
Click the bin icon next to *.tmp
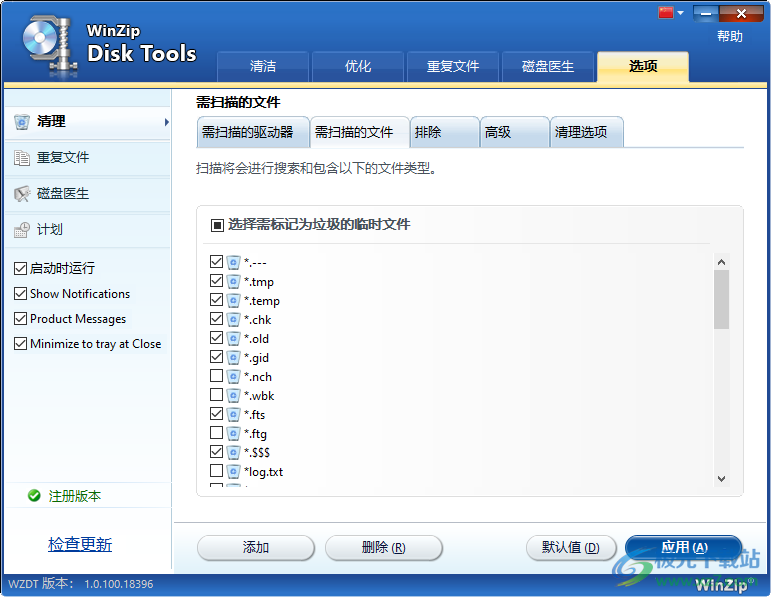[x=234, y=282]
